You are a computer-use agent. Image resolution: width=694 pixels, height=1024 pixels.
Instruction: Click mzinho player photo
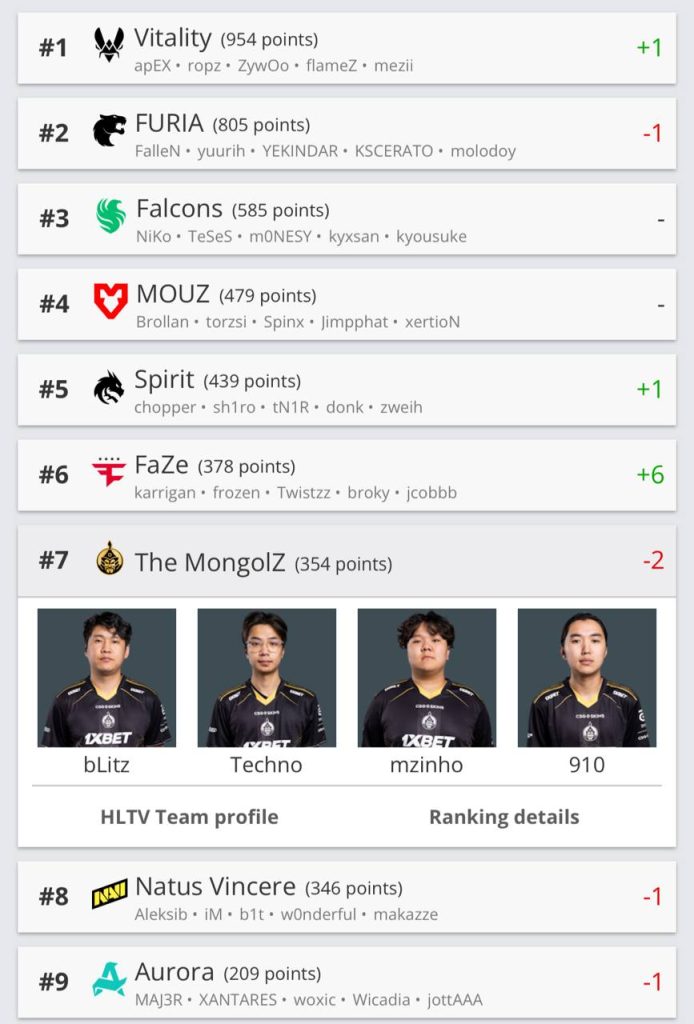click(x=427, y=678)
